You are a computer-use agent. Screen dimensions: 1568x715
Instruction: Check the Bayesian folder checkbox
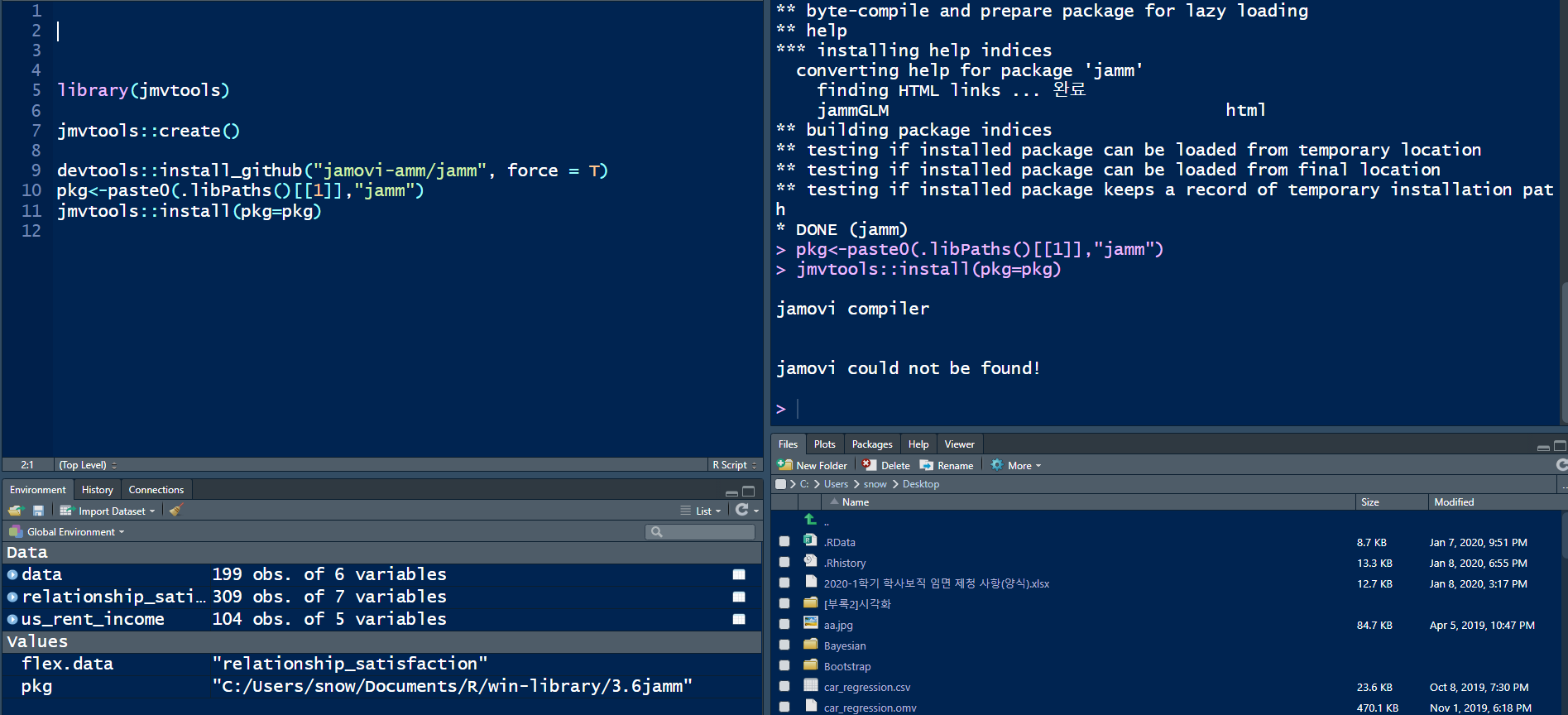point(784,645)
